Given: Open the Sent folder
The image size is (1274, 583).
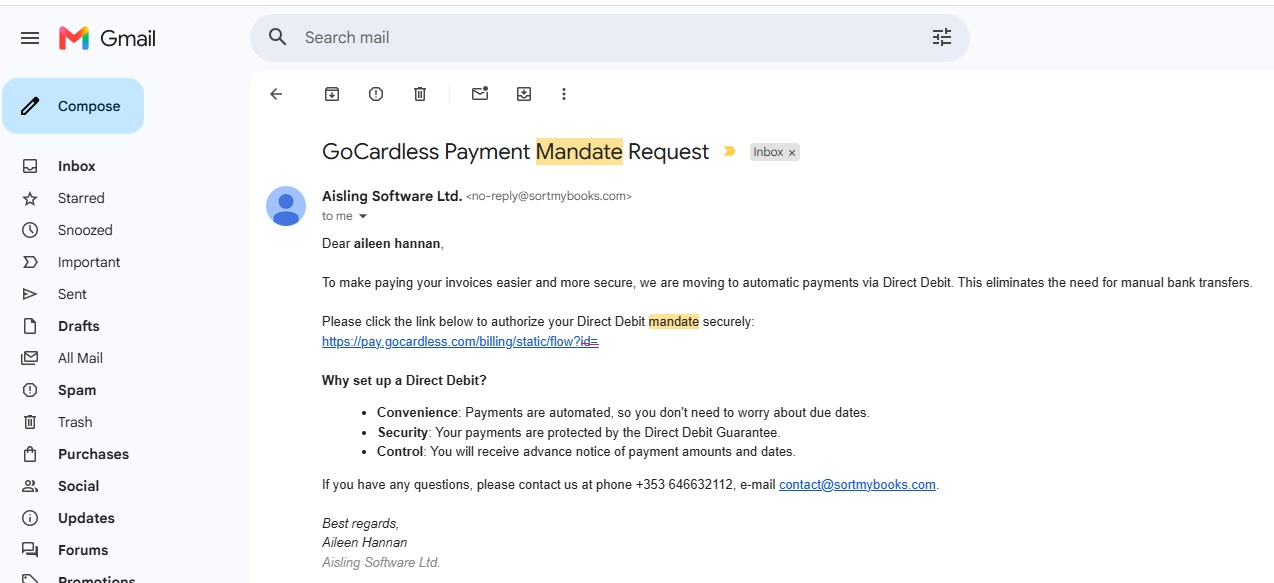Looking at the screenshot, I should coord(72,294).
